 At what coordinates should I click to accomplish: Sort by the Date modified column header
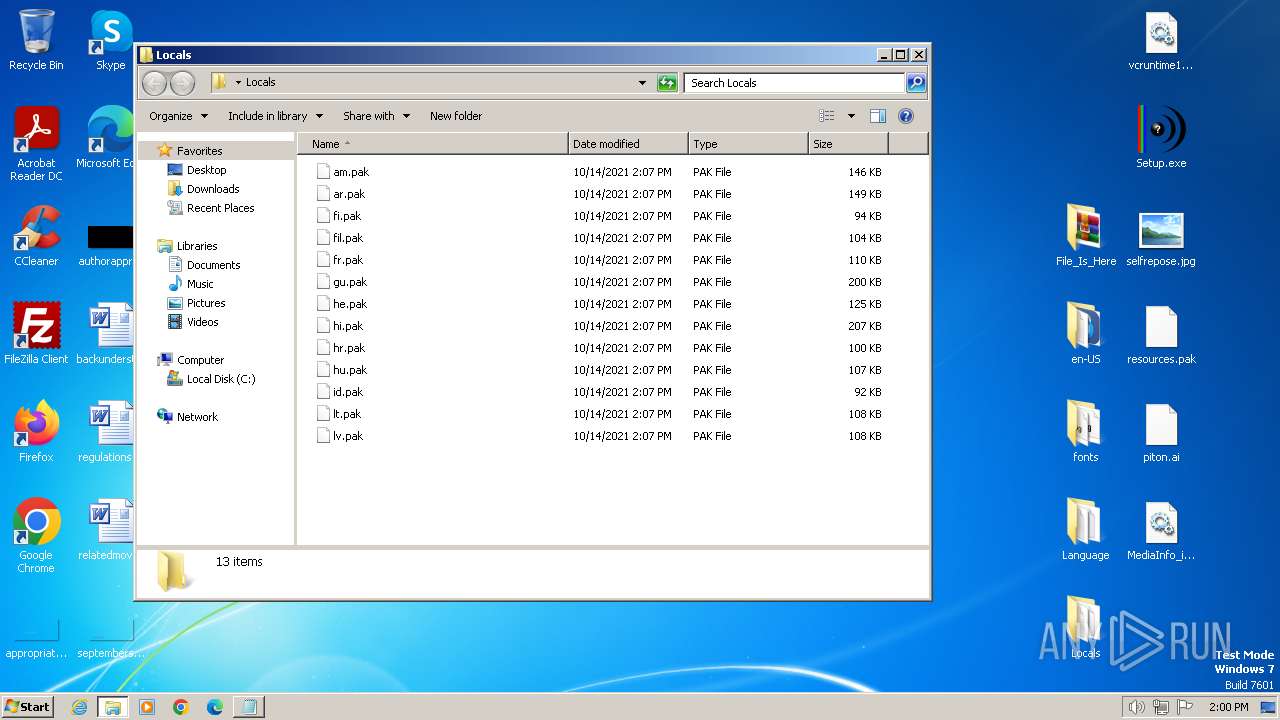coord(628,144)
